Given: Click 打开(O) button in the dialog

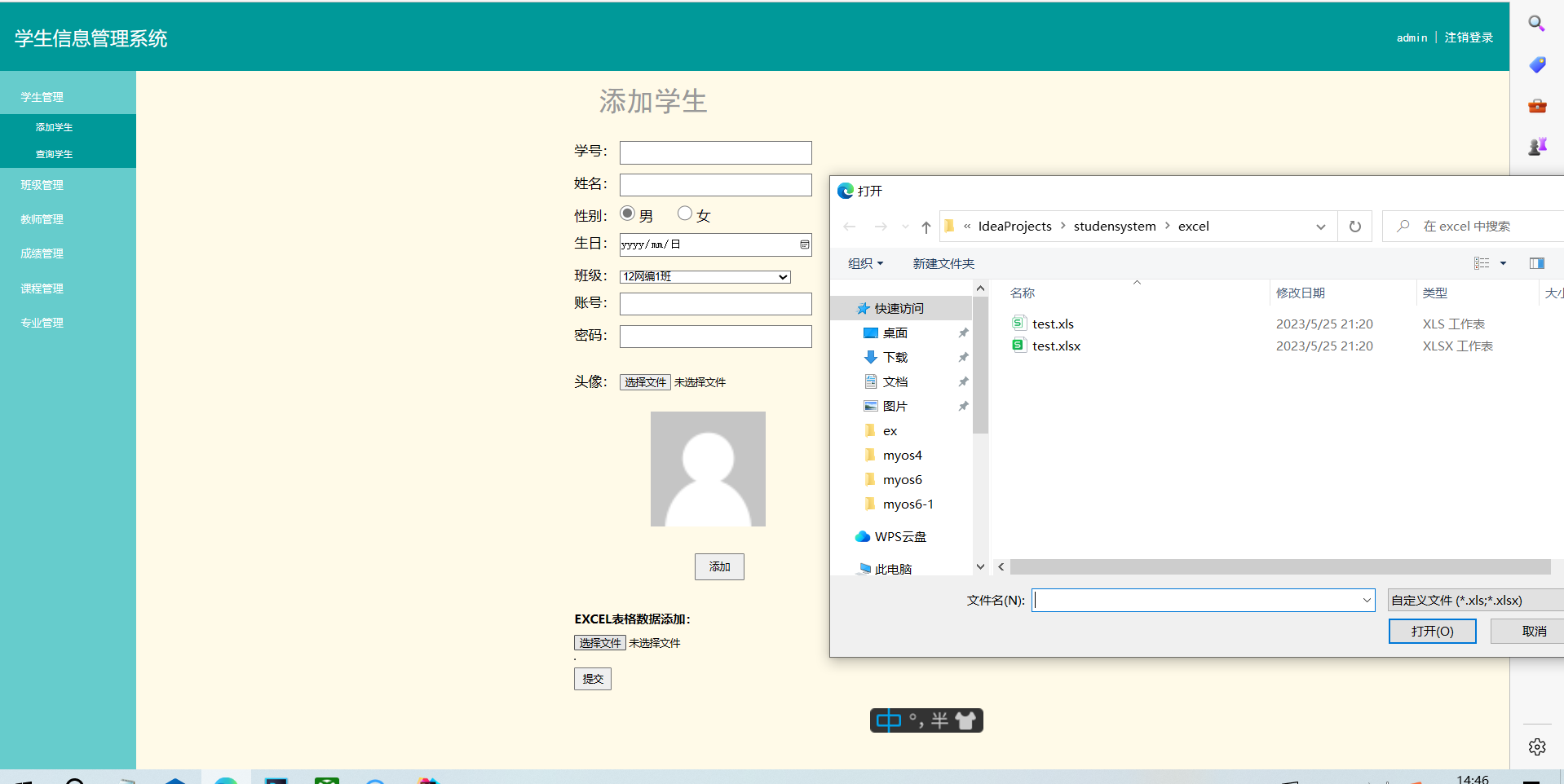Looking at the screenshot, I should click(x=1433, y=631).
